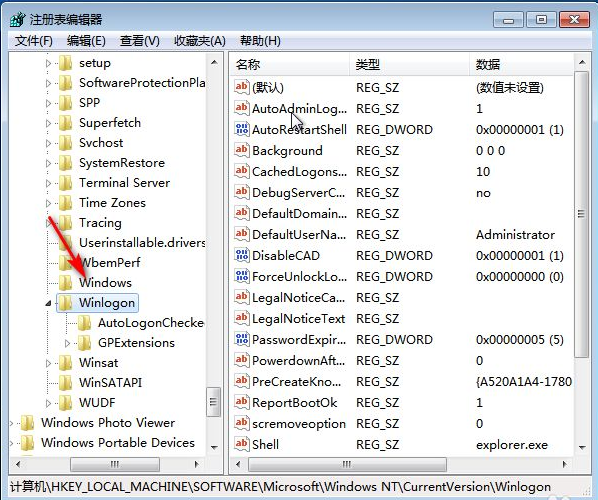Click the SPP folder icon
Image resolution: width=598 pixels, height=500 pixels.
66,103
